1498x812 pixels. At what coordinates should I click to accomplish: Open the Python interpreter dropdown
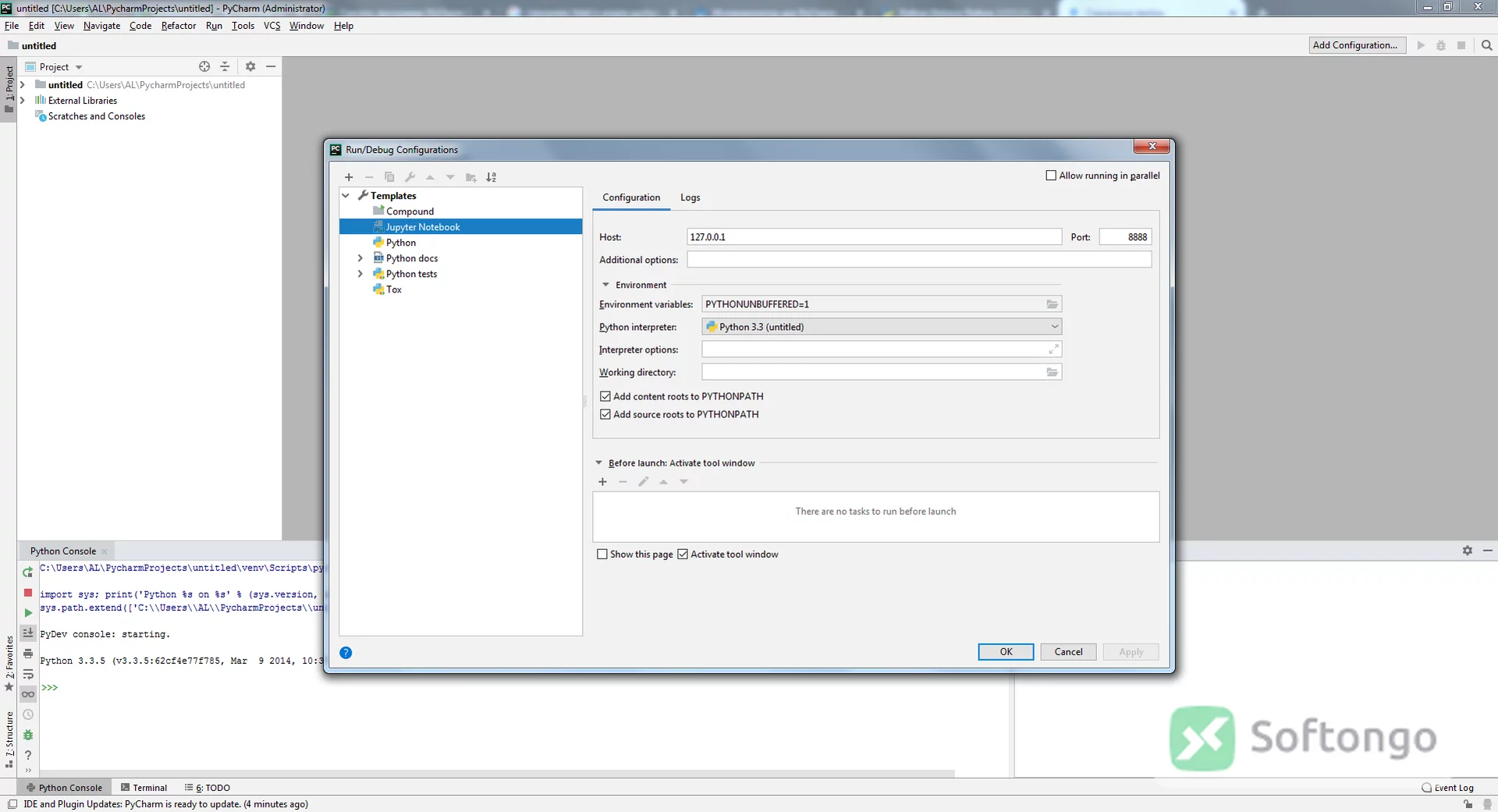(x=882, y=327)
